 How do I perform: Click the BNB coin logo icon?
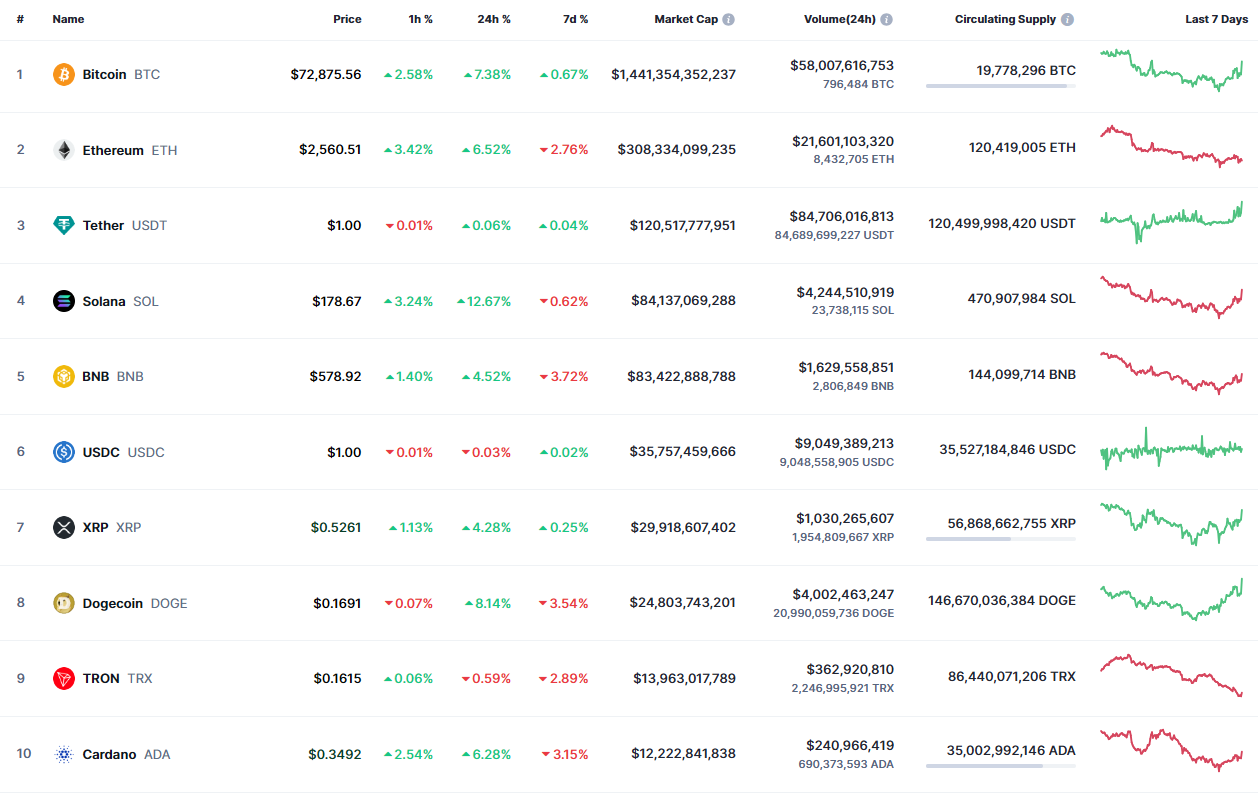[x=64, y=376]
